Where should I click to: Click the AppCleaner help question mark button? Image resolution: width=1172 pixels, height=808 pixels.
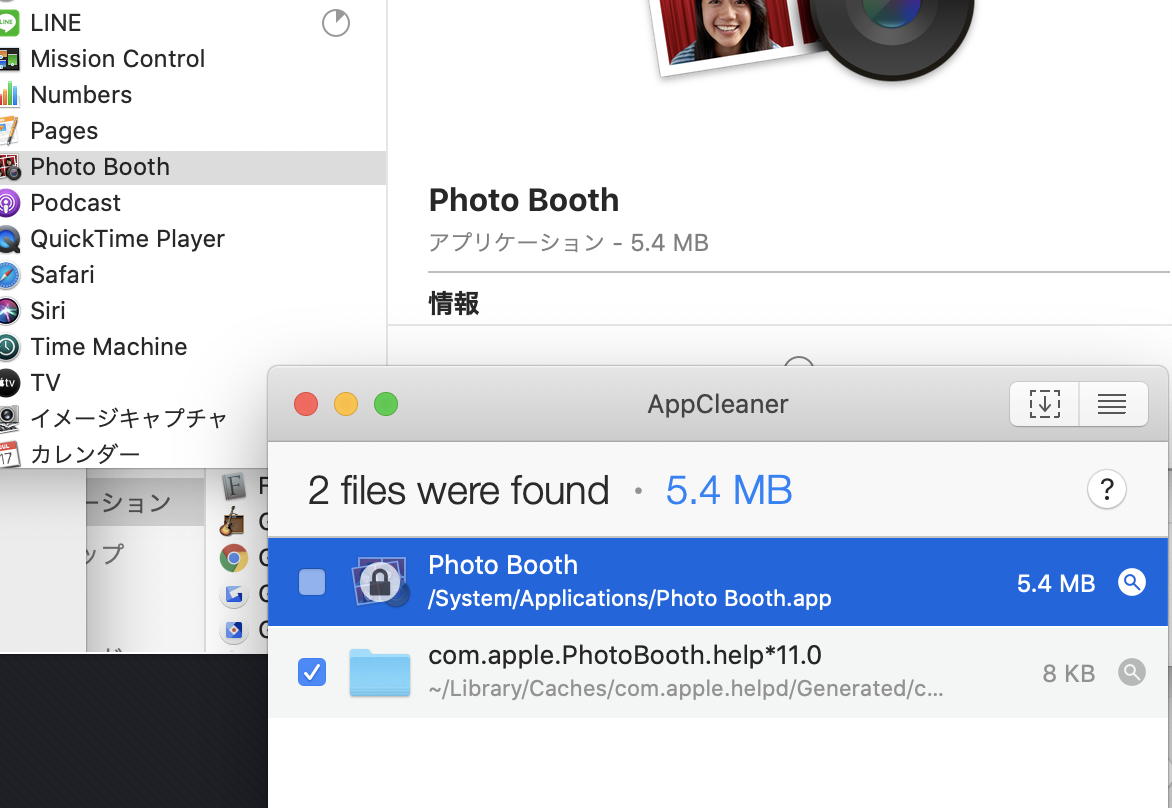click(x=1107, y=490)
